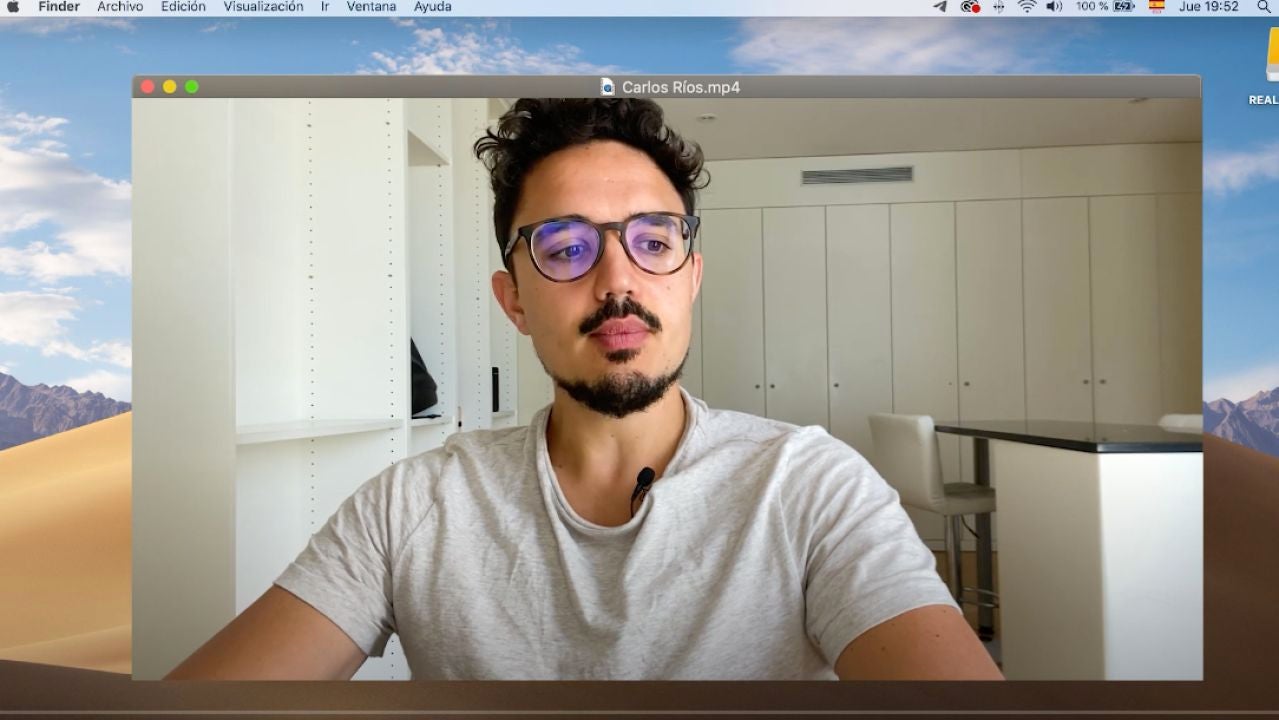The image size is (1279, 720).
Task: Click the Telegram paper plane menu bar icon
Action: (939, 7)
